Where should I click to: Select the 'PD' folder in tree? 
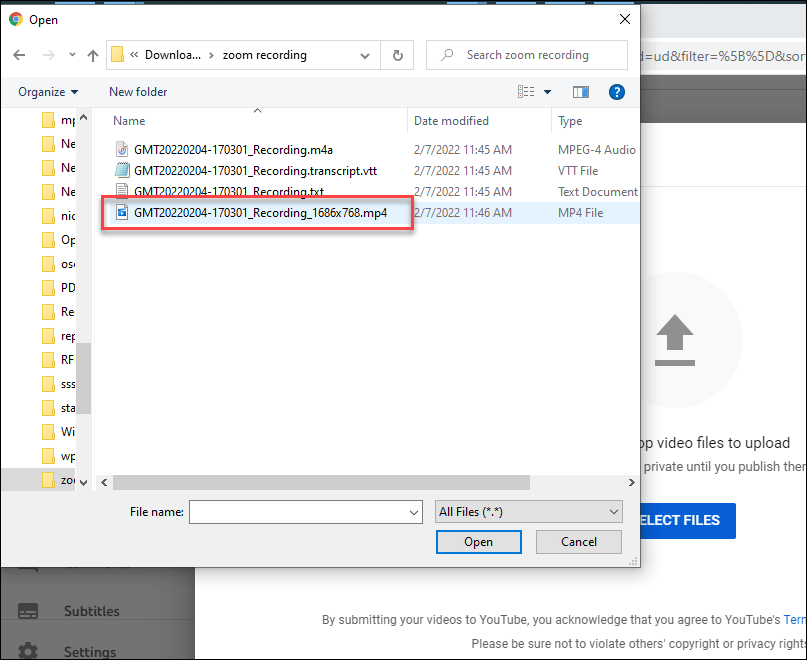pos(58,288)
